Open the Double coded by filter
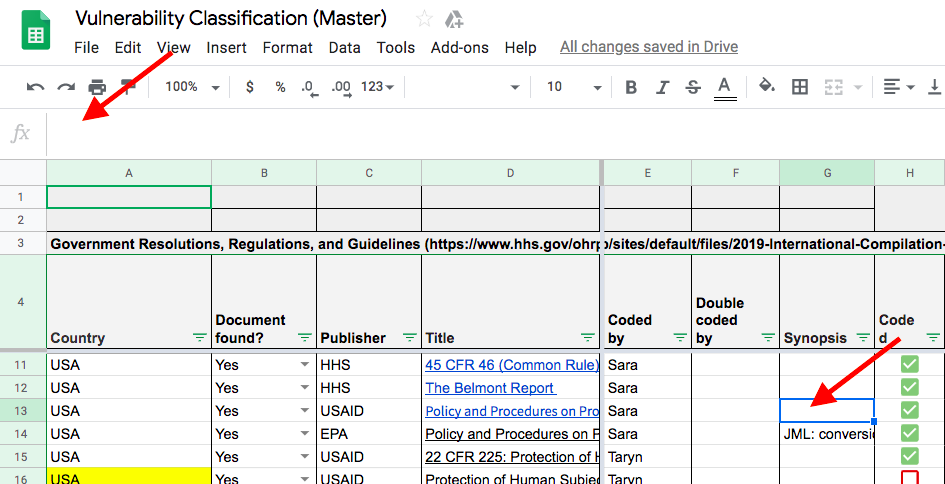The height and width of the screenshot is (484, 945). (768, 338)
